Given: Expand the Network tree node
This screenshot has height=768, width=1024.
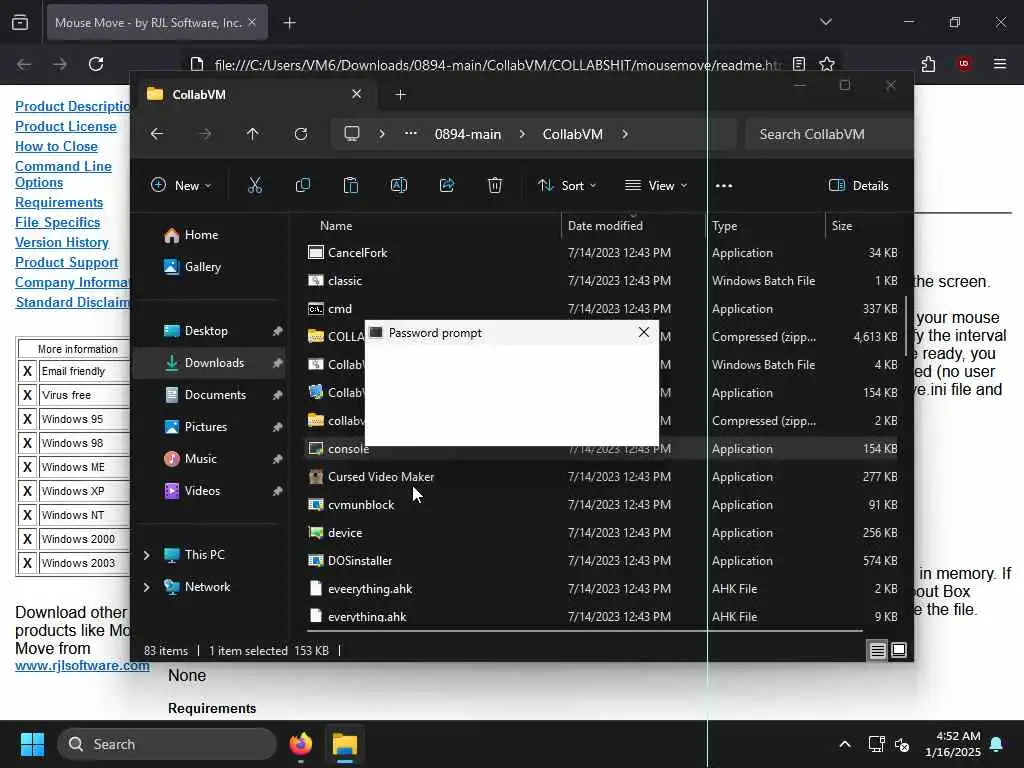Looking at the screenshot, I should (x=147, y=587).
